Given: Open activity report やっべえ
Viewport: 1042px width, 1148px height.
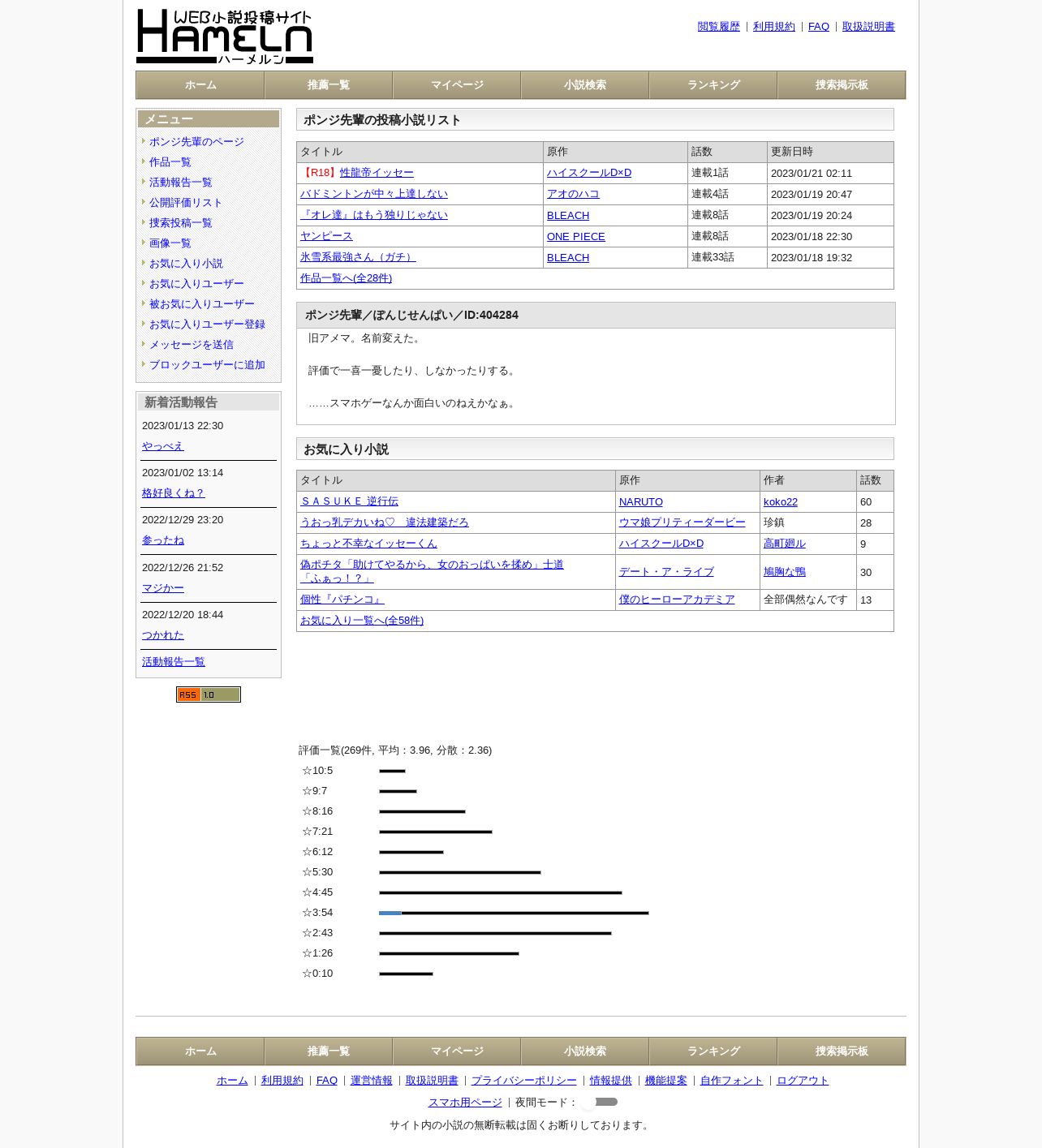Looking at the screenshot, I should [163, 446].
